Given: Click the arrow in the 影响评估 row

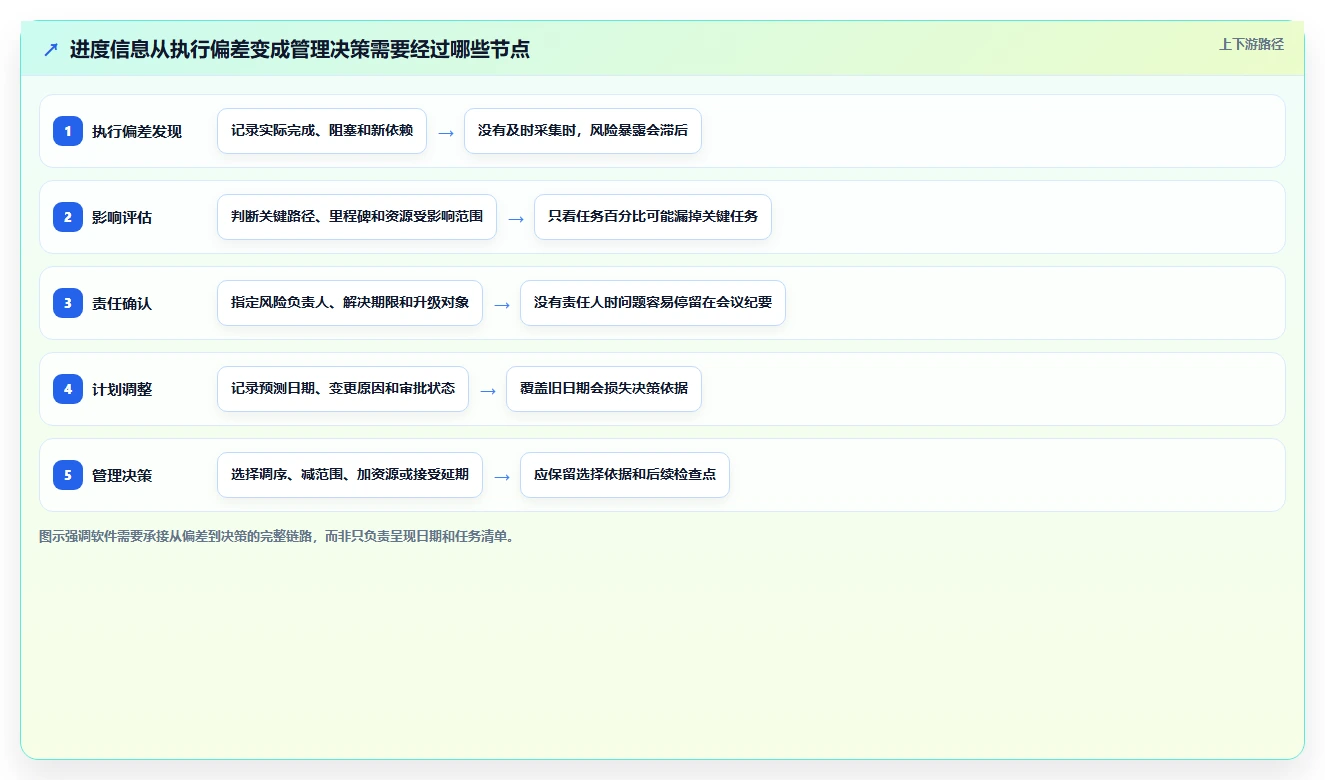Looking at the screenshot, I should pyautogui.click(x=516, y=218).
